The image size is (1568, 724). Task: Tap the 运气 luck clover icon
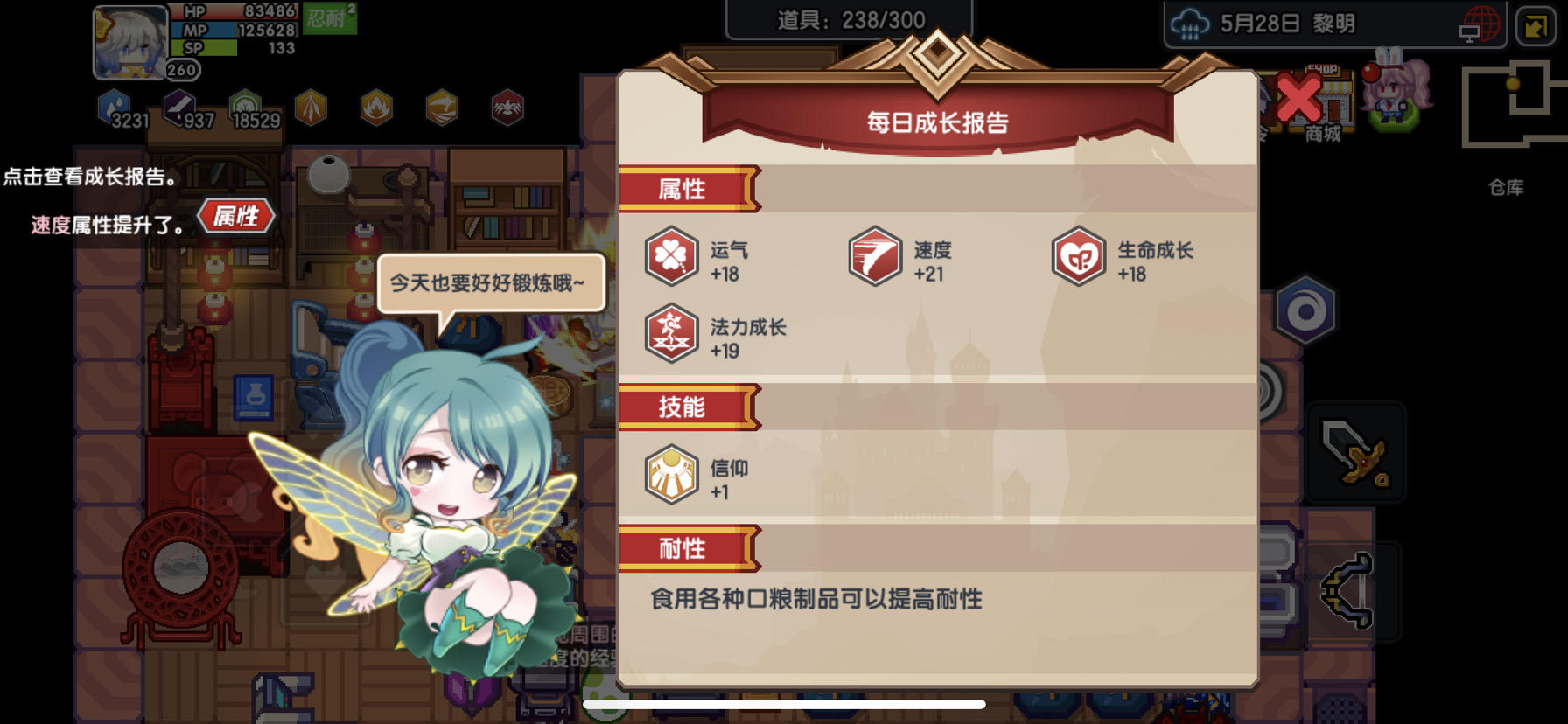(x=671, y=256)
